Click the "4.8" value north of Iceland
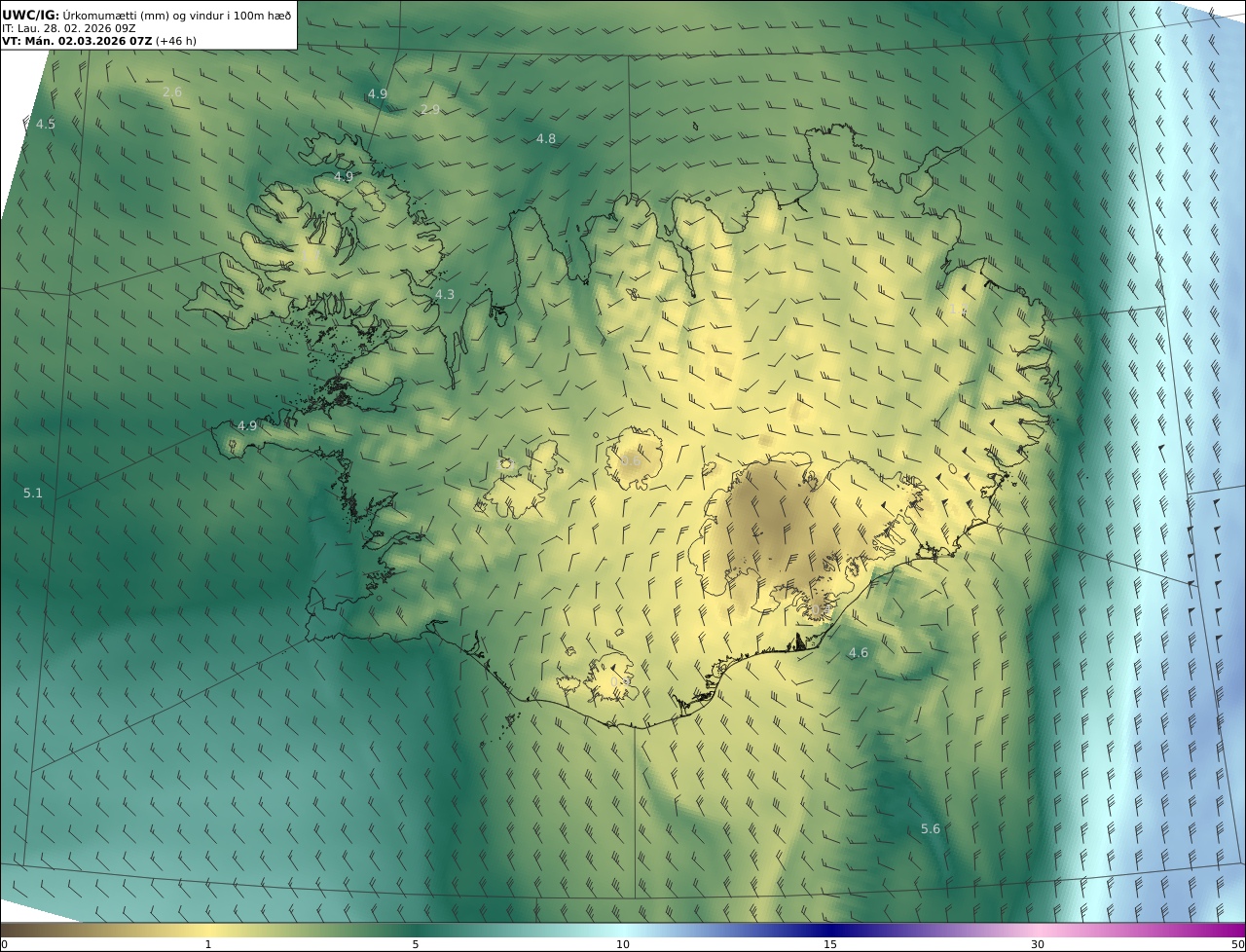This screenshot has width=1246, height=952. click(x=546, y=139)
